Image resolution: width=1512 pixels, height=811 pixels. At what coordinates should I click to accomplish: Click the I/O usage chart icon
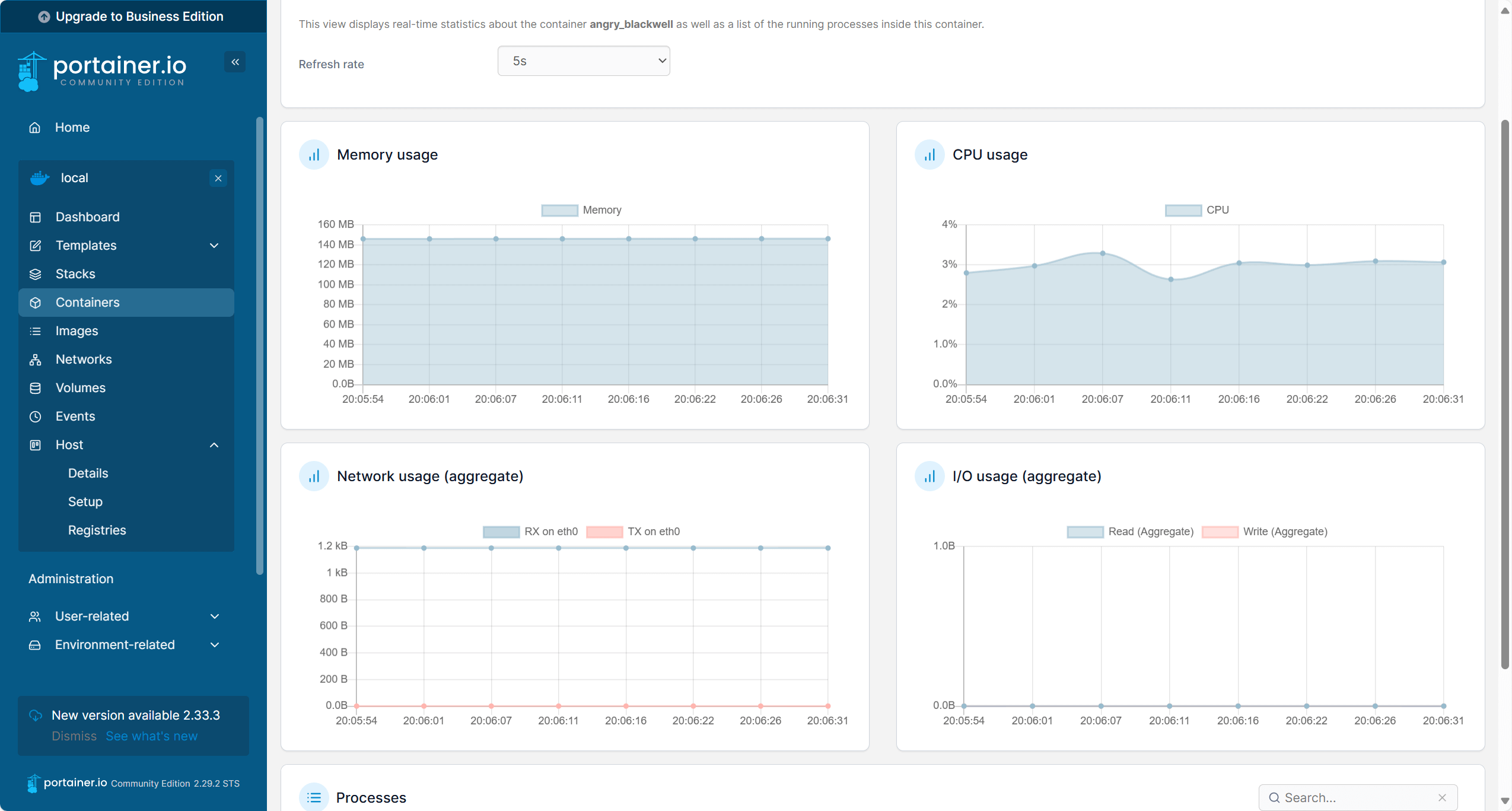click(x=929, y=476)
